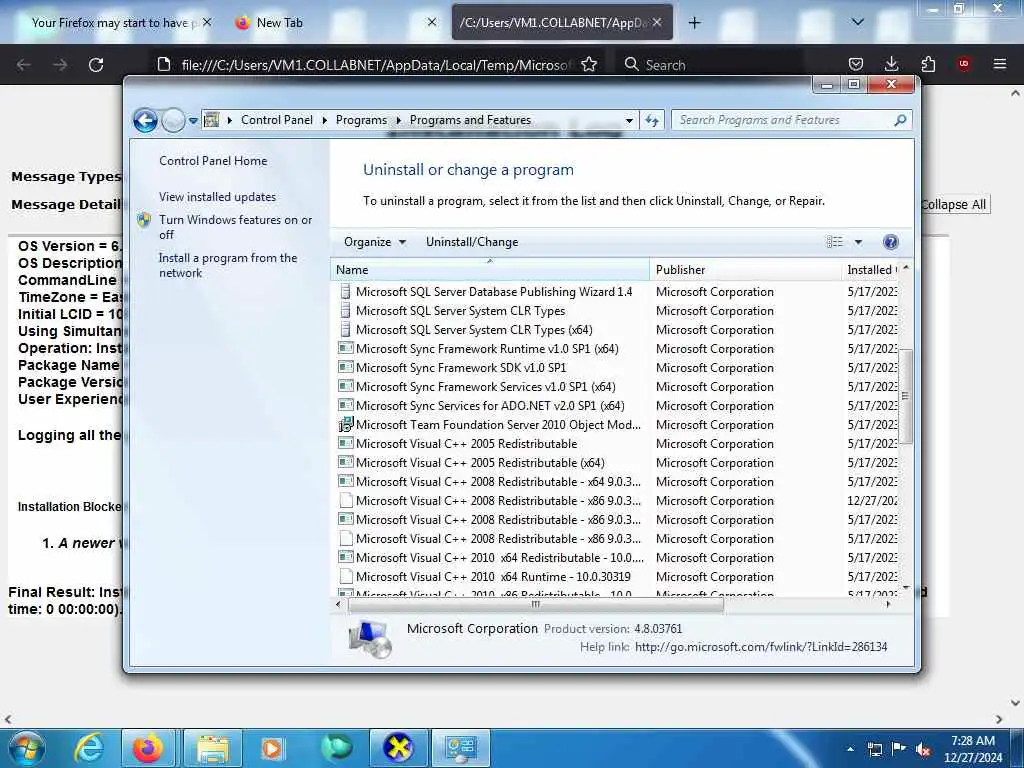Open the Firefox hamburger menu
1024x768 pixels.
(1000, 65)
